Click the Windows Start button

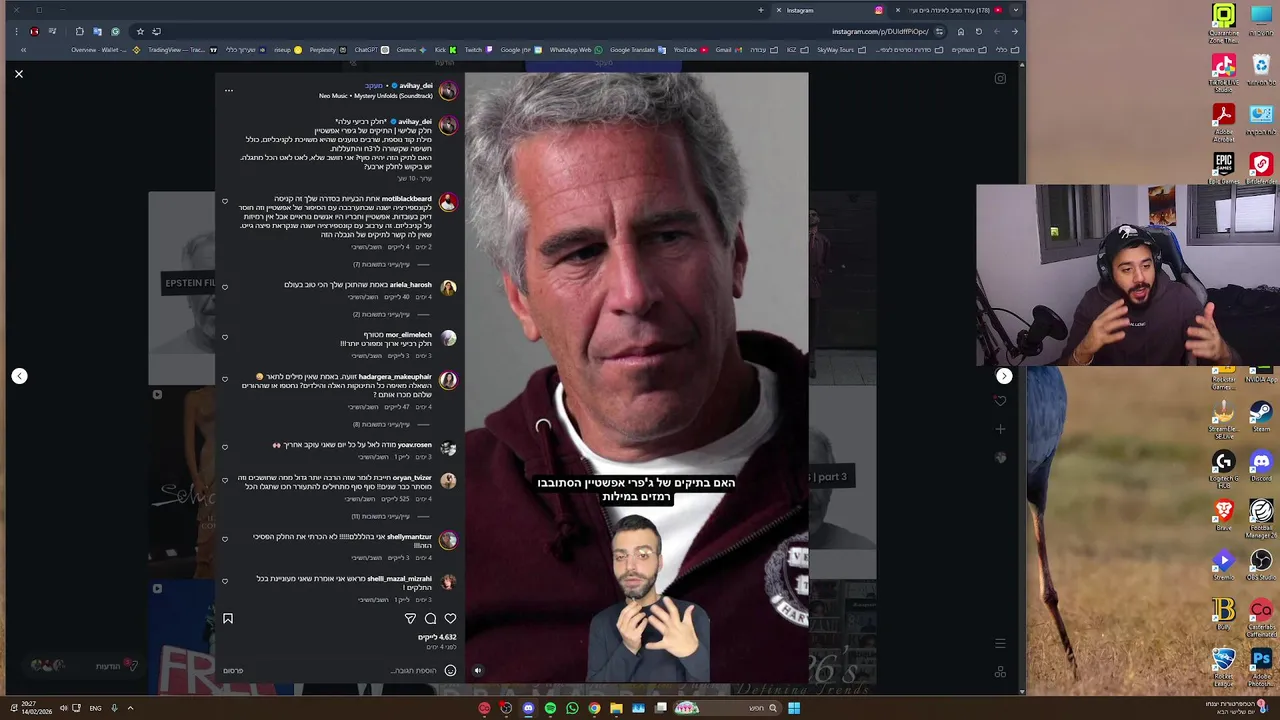[x=793, y=708]
